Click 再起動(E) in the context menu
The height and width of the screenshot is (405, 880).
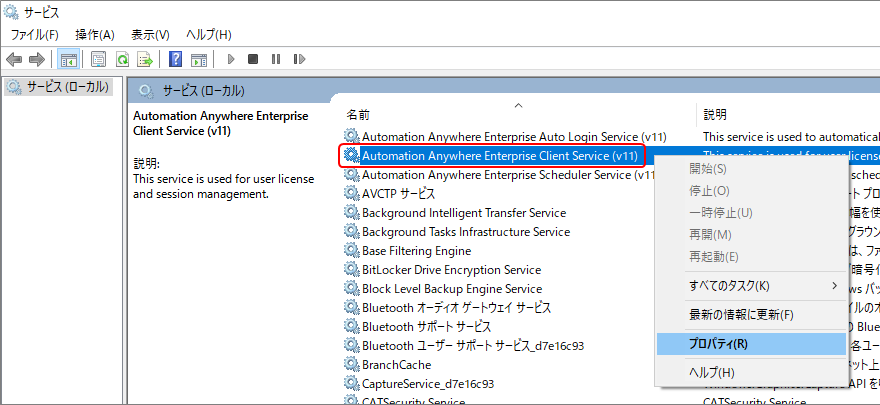(x=751, y=257)
